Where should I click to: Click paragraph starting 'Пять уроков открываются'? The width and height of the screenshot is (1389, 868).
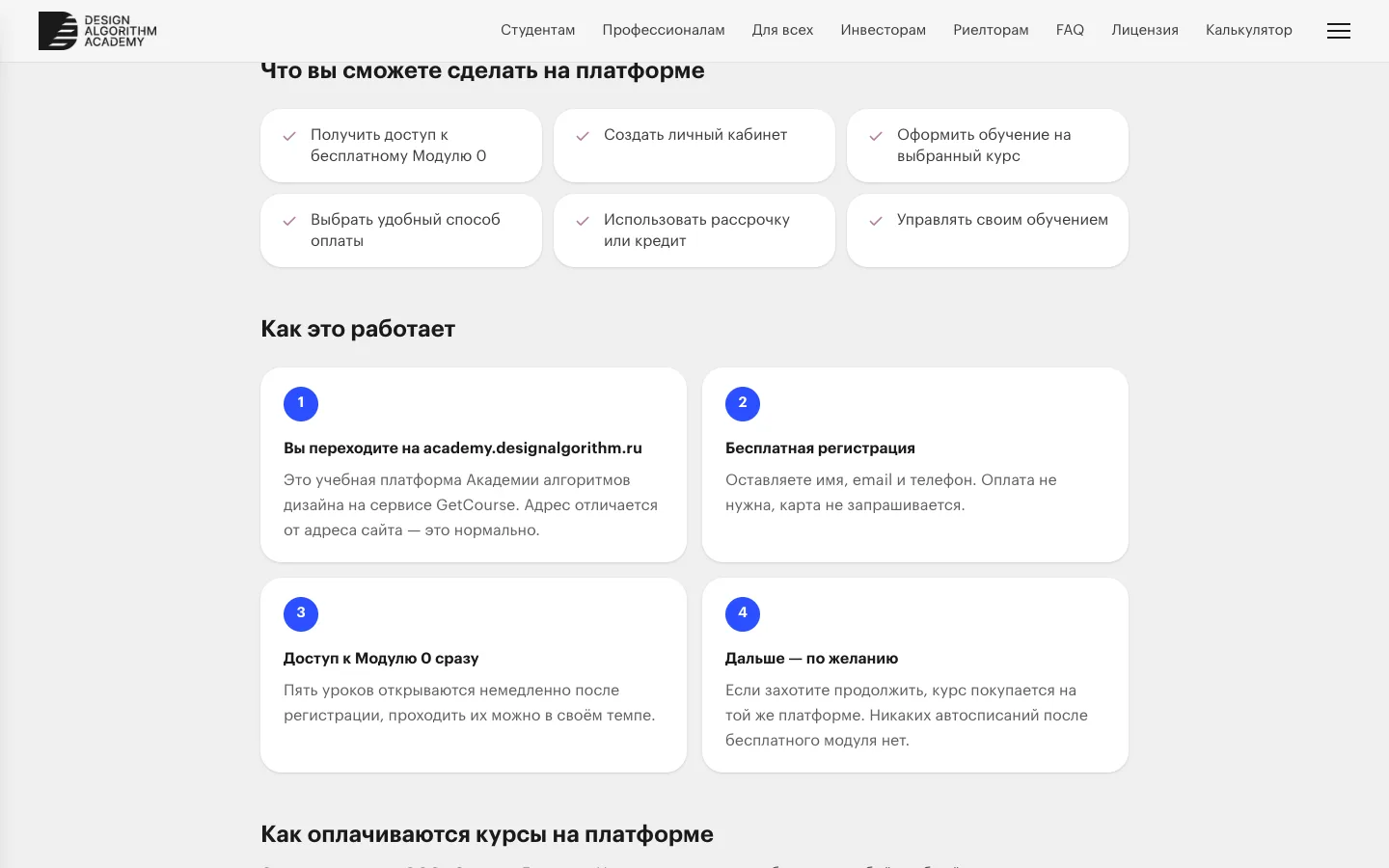point(470,703)
